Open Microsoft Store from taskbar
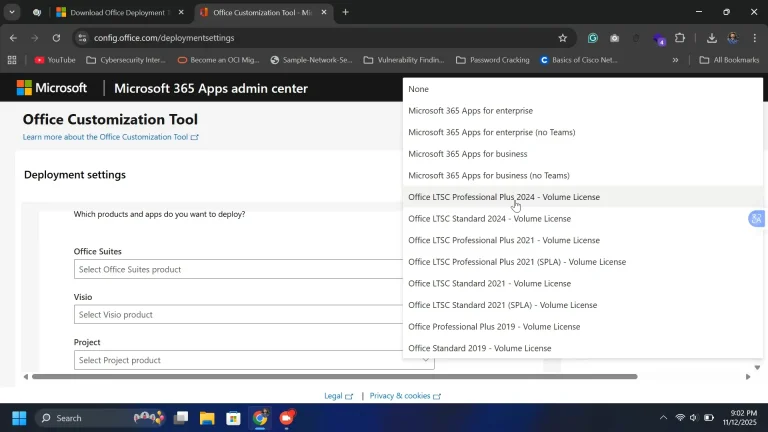768x432 pixels. click(233, 418)
